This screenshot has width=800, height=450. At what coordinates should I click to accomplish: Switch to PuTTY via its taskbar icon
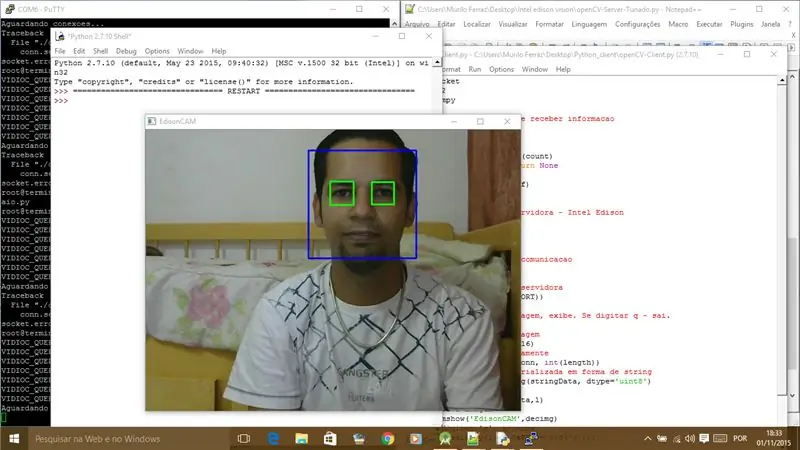531,439
